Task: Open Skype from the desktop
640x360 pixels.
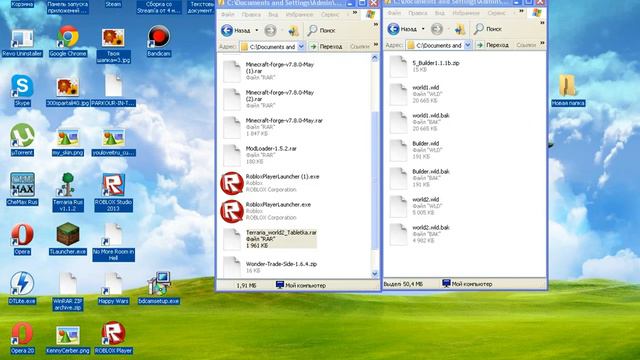Action: pyautogui.click(x=22, y=91)
